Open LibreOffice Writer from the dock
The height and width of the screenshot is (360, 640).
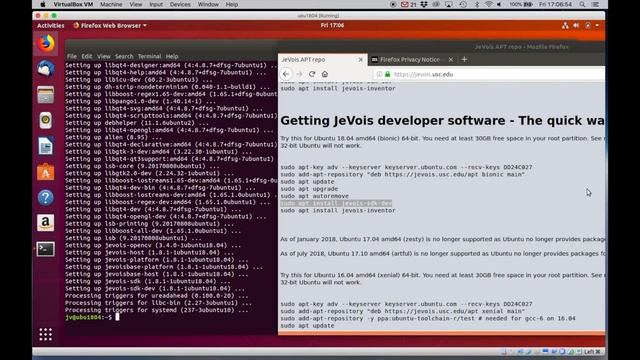point(46,146)
